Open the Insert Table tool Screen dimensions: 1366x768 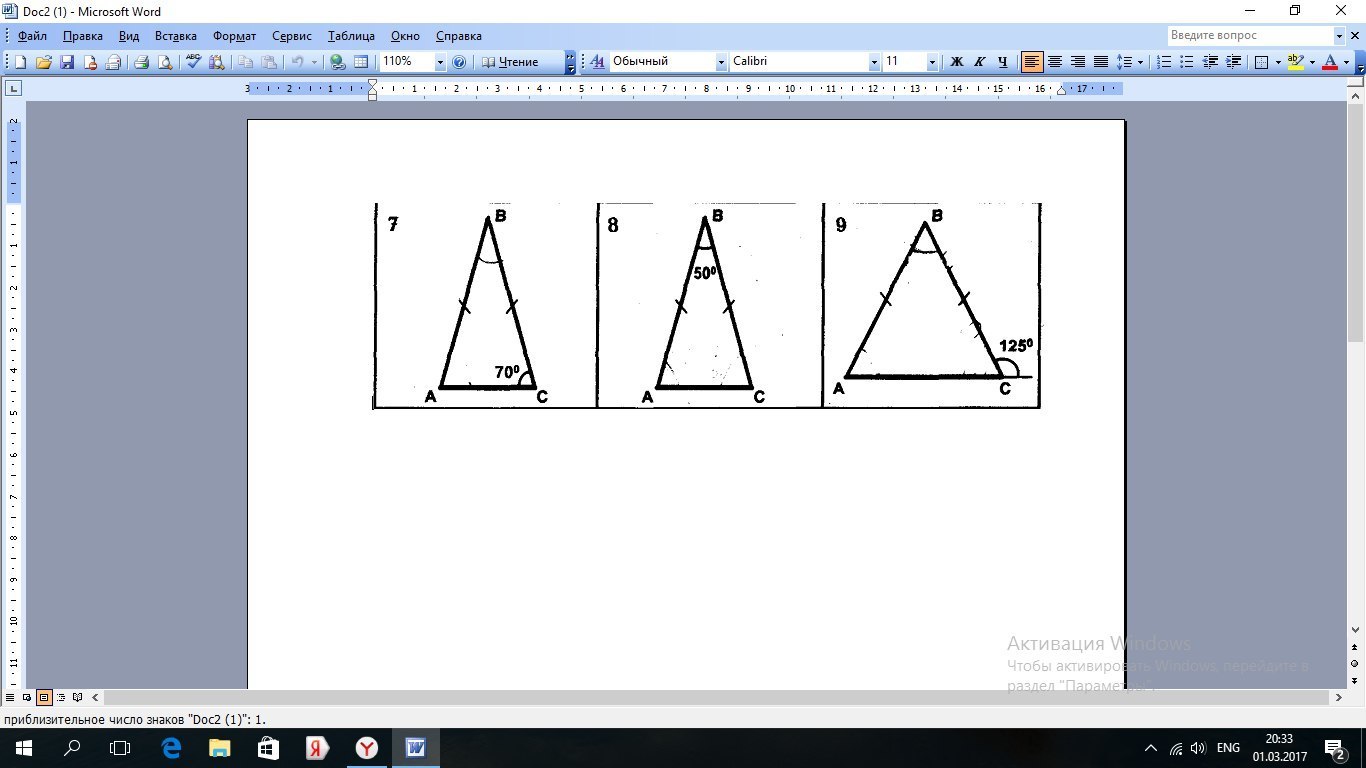[362, 61]
